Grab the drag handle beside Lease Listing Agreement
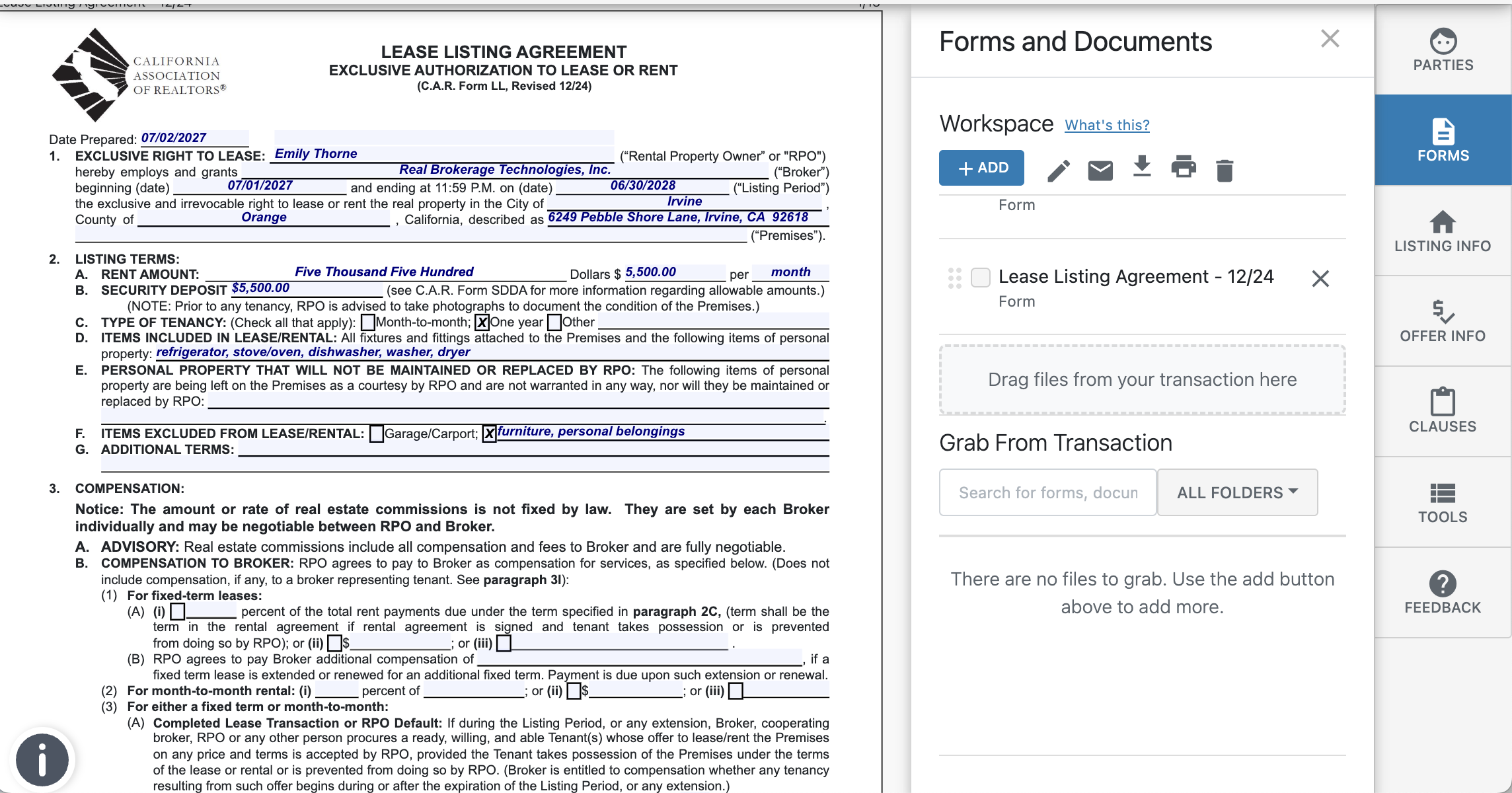 pos(954,278)
